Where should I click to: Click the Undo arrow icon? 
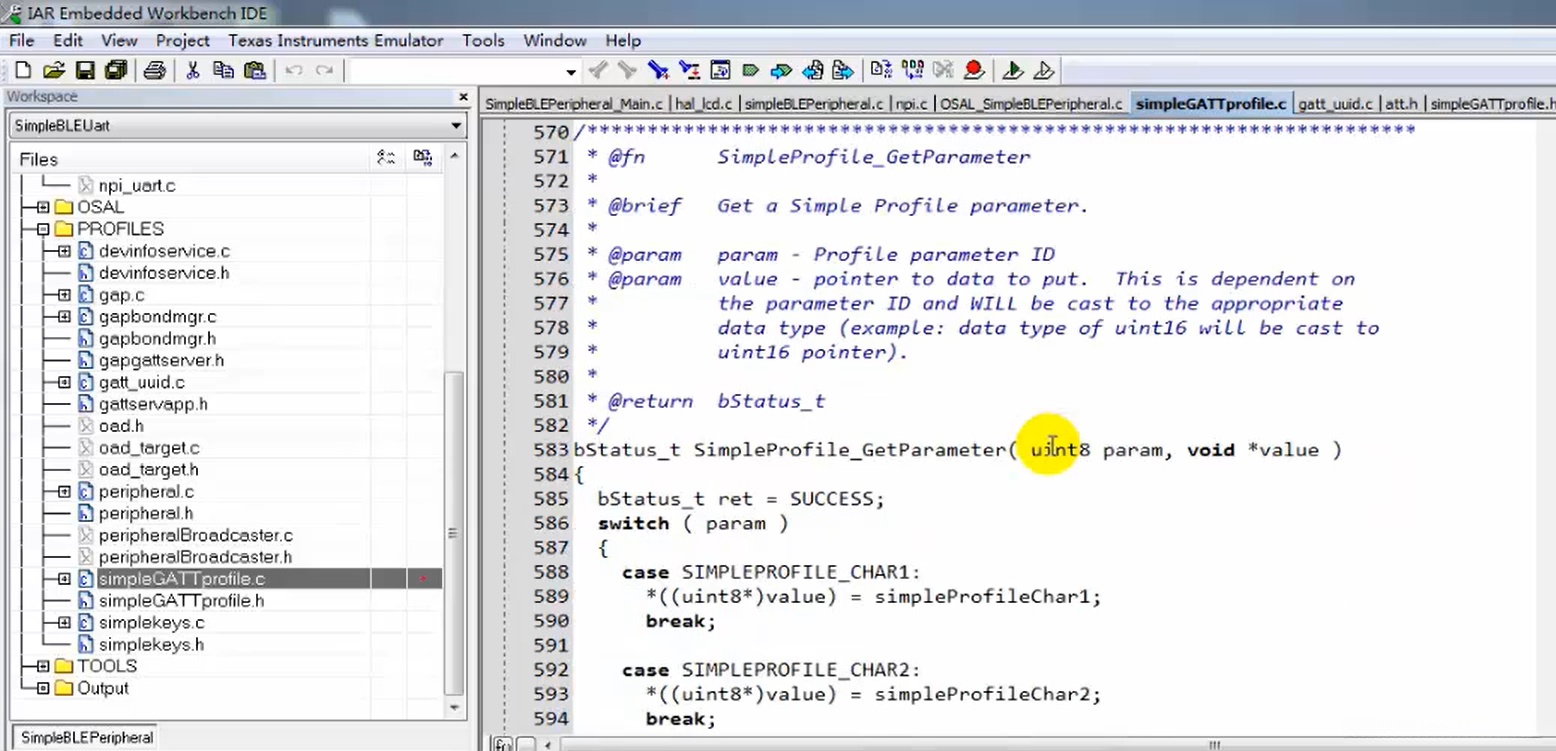(293, 70)
